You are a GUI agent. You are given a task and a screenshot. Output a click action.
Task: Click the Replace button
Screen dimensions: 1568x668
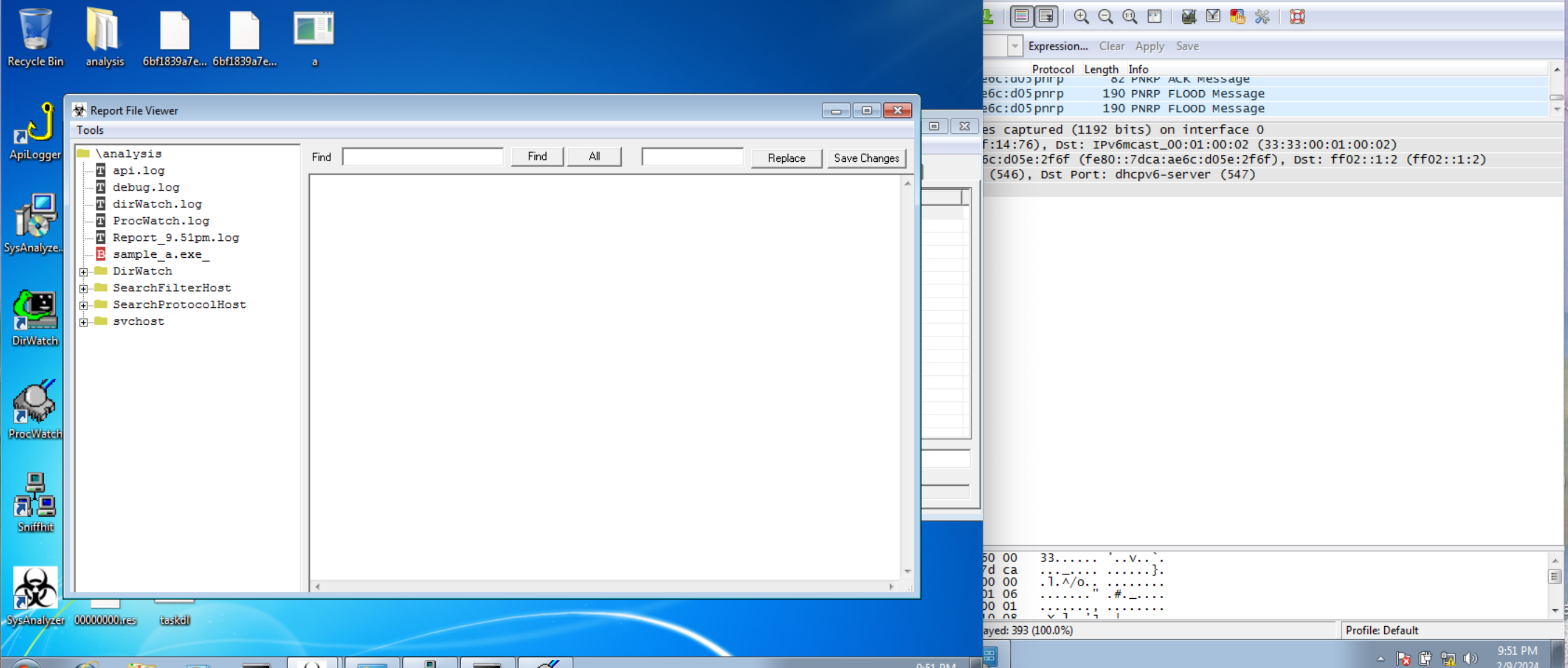(x=786, y=158)
